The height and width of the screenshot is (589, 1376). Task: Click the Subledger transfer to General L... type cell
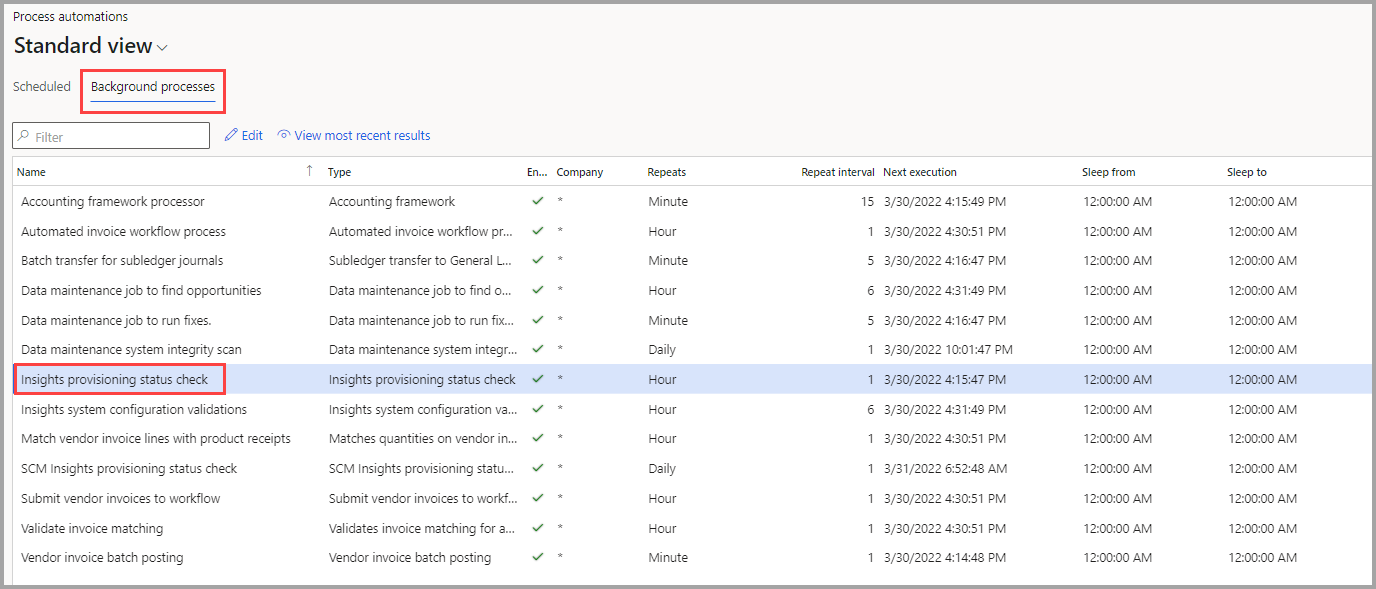(420, 260)
